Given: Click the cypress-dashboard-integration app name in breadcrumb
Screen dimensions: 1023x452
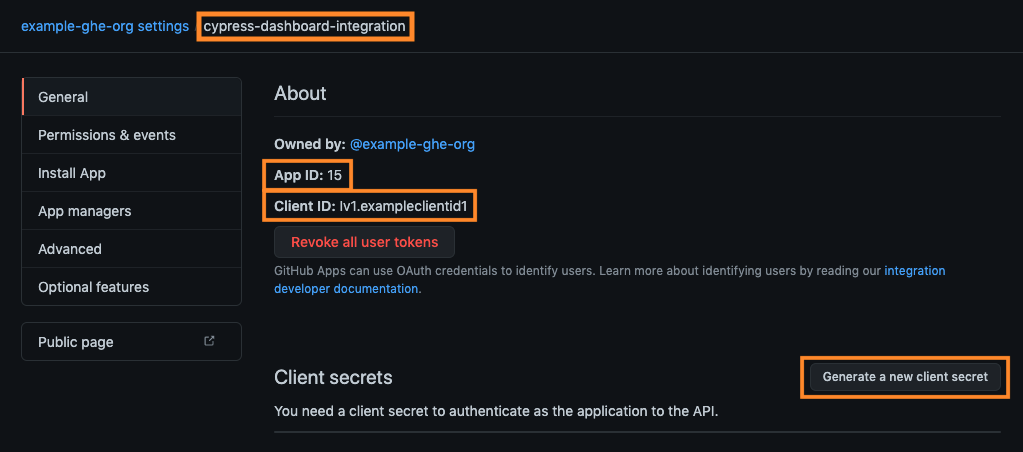Looking at the screenshot, I should click(305, 26).
